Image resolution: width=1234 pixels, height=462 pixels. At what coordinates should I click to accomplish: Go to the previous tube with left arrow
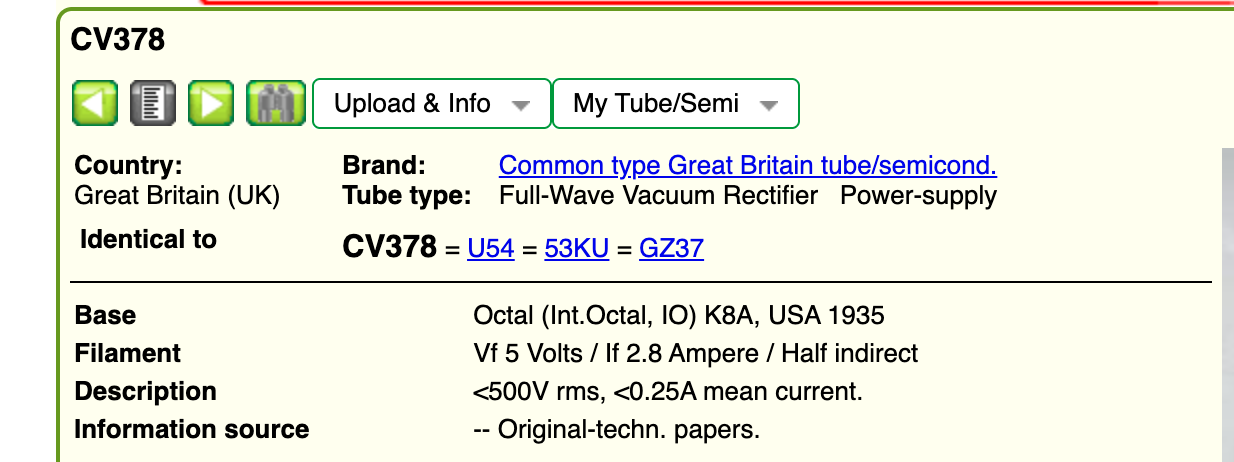click(x=94, y=104)
